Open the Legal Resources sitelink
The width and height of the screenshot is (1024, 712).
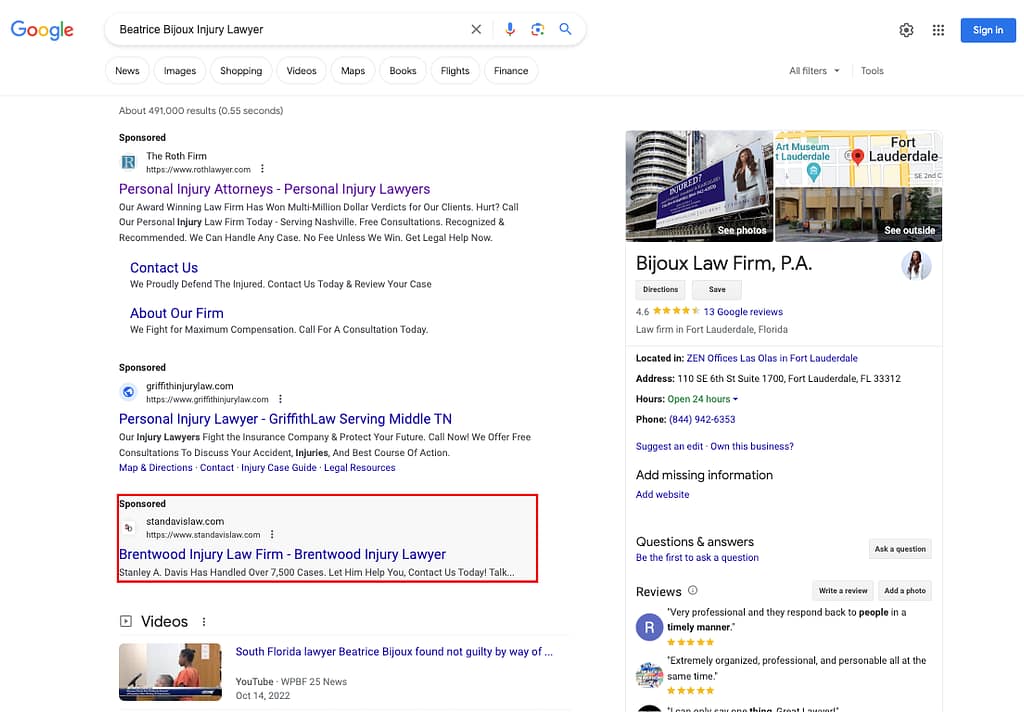[x=360, y=468]
